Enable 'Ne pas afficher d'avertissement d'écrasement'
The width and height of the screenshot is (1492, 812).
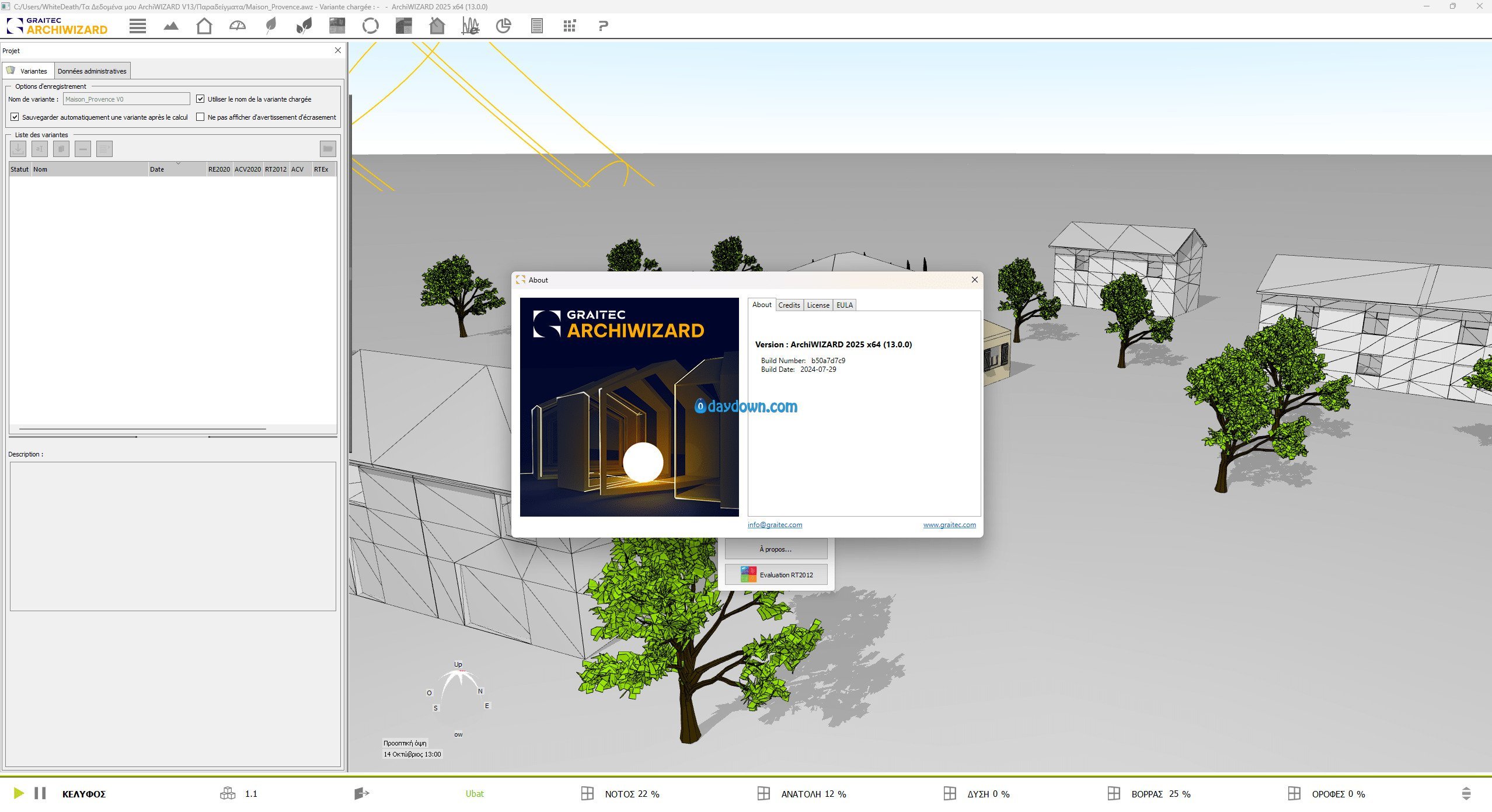point(200,117)
